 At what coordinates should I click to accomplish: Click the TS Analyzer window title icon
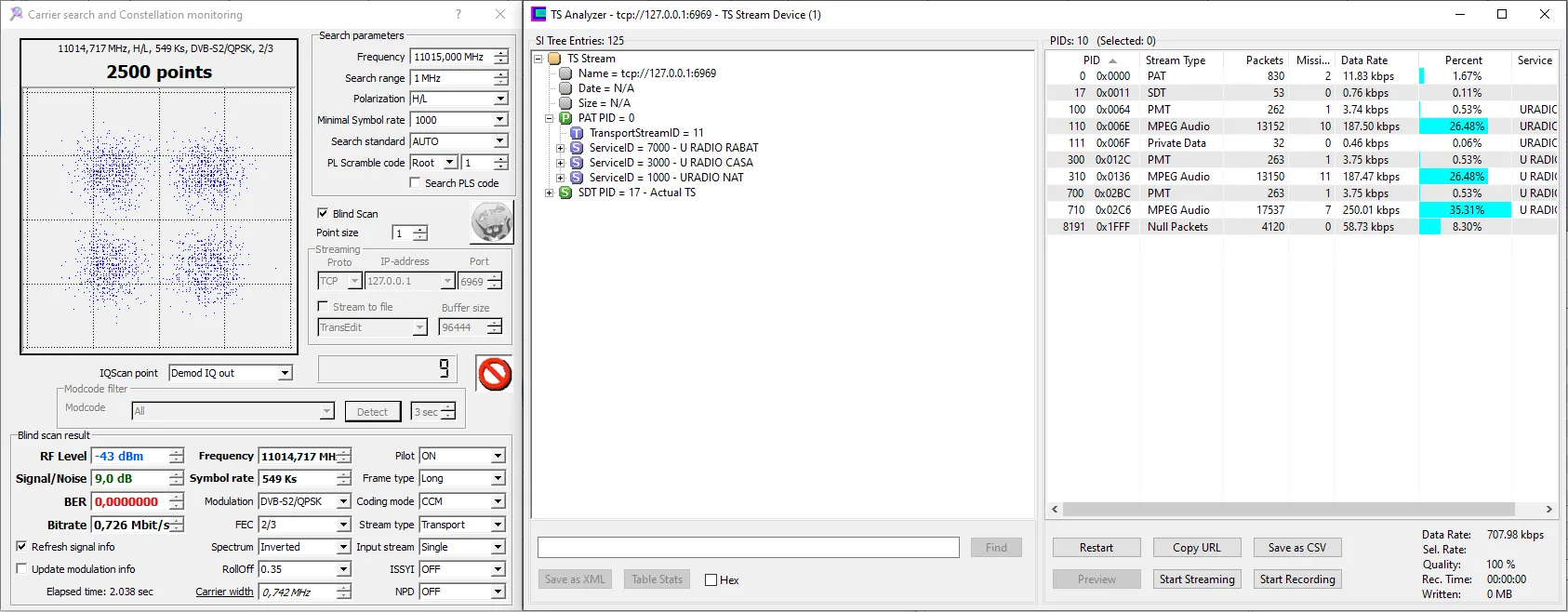pyautogui.click(x=538, y=14)
